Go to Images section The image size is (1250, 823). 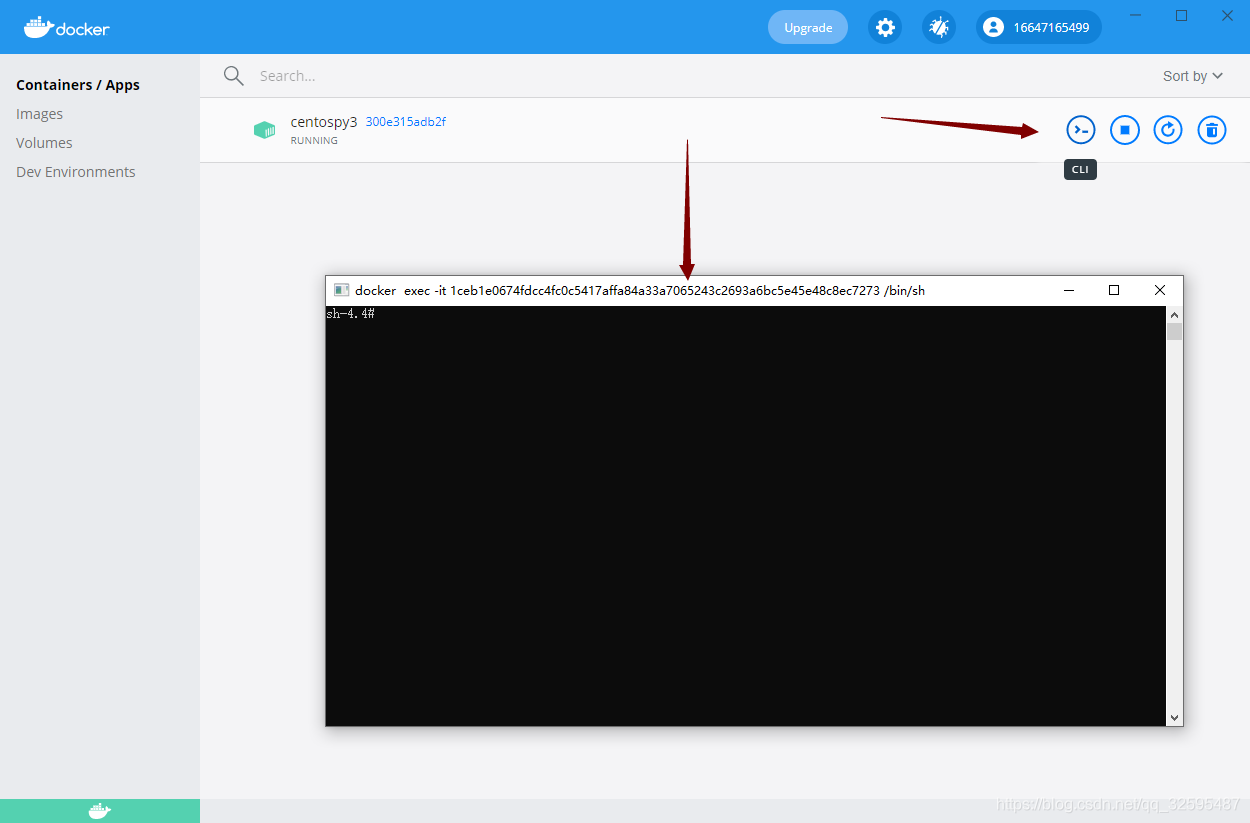click(40, 114)
